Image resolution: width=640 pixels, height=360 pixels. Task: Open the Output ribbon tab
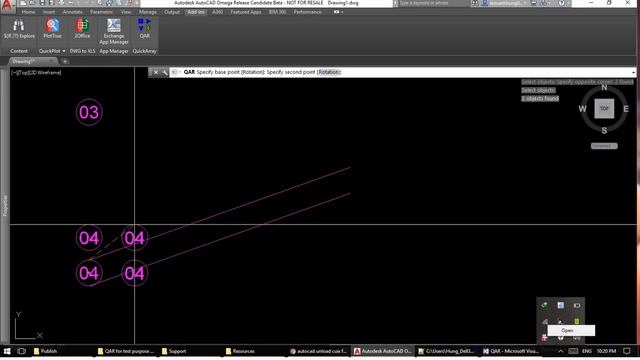click(x=171, y=12)
